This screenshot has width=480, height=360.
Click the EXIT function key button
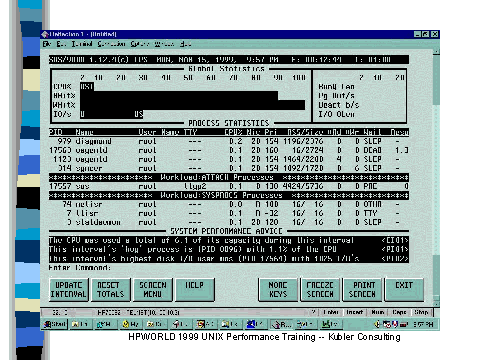[x=404, y=290]
